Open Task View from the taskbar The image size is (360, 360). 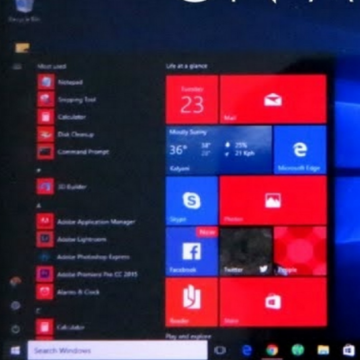click(x=220, y=350)
